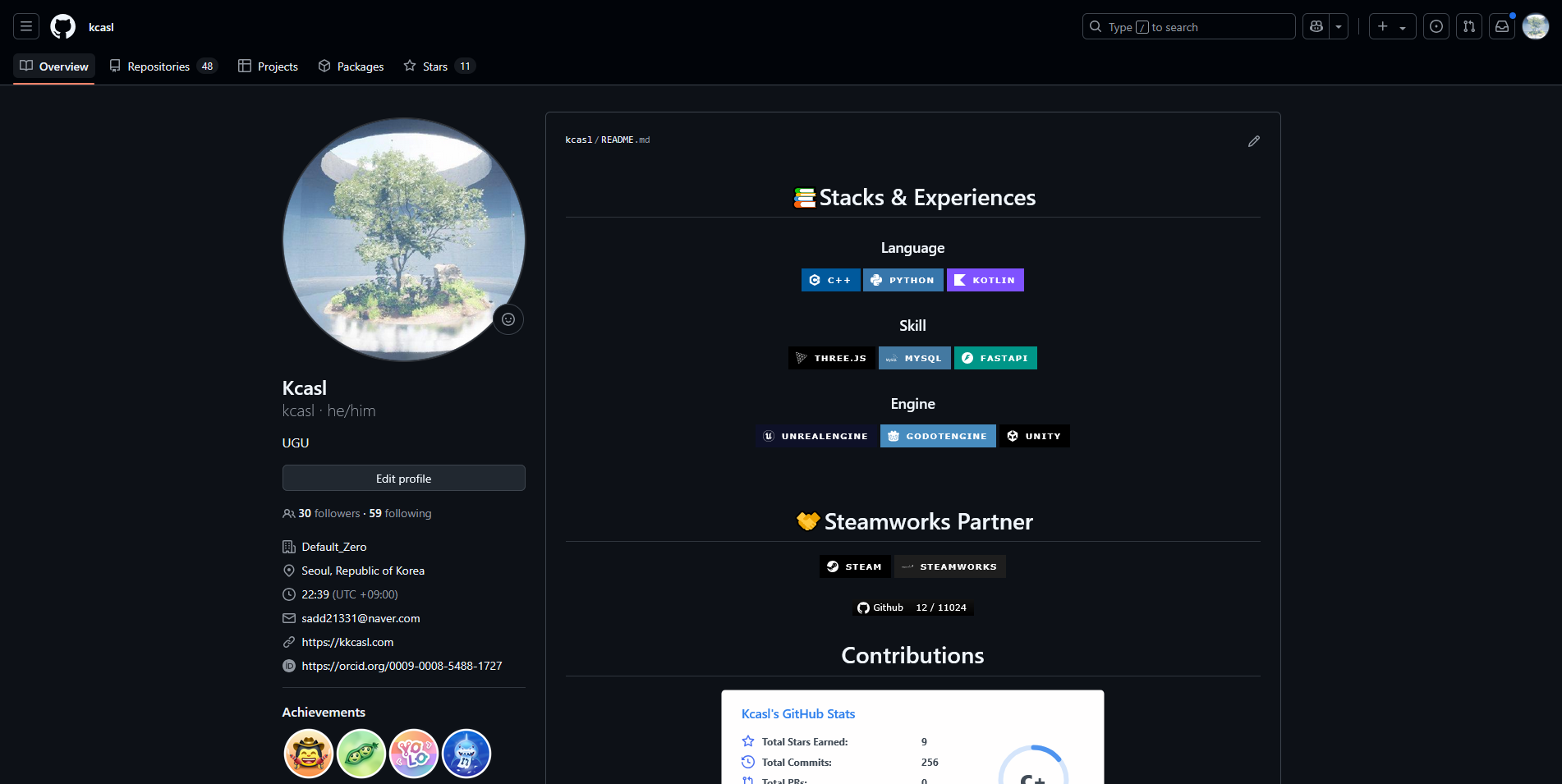Focus the Type / to search field

[1188, 26]
